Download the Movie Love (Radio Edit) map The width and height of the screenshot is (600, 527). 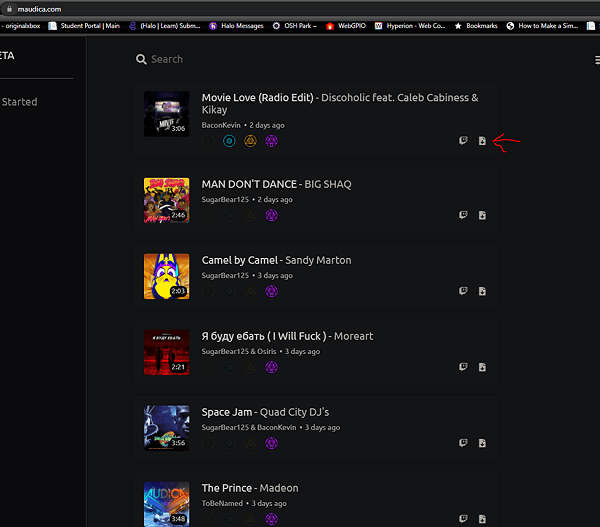(x=482, y=141)
